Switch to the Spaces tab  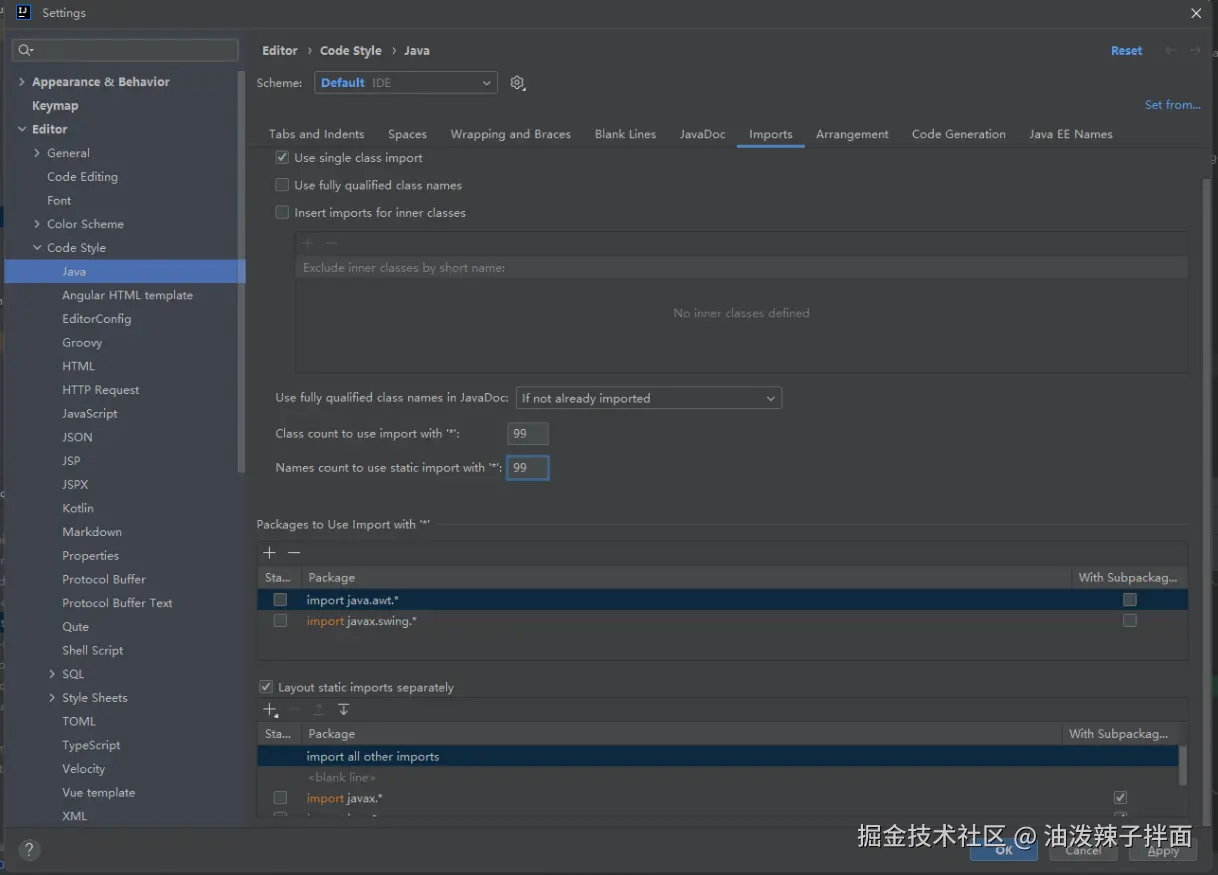click(407, 134)
